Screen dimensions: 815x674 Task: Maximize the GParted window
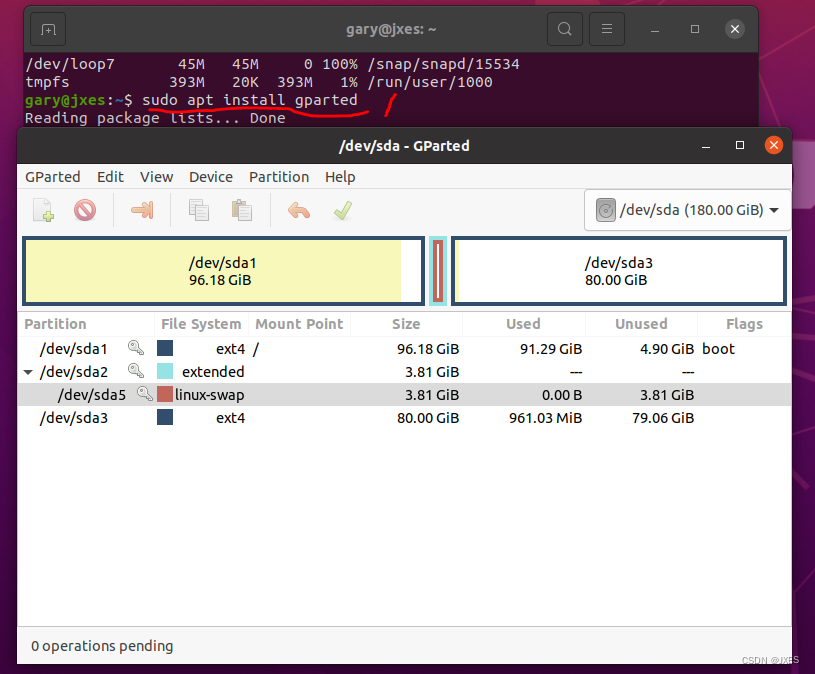point(740,146)
